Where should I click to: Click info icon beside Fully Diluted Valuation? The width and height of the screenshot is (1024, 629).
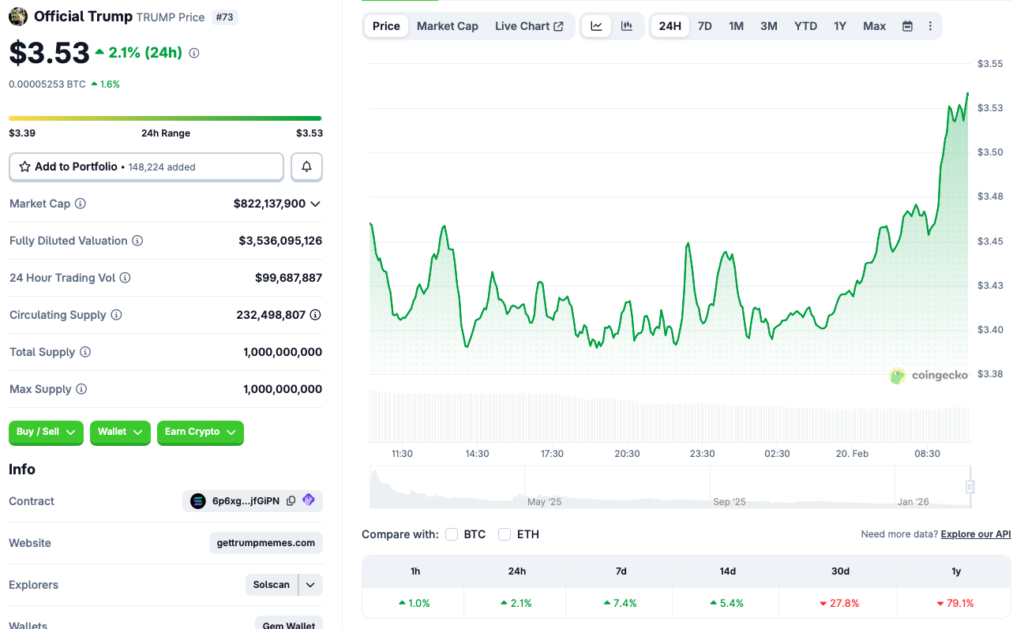[x=137, y=241]
